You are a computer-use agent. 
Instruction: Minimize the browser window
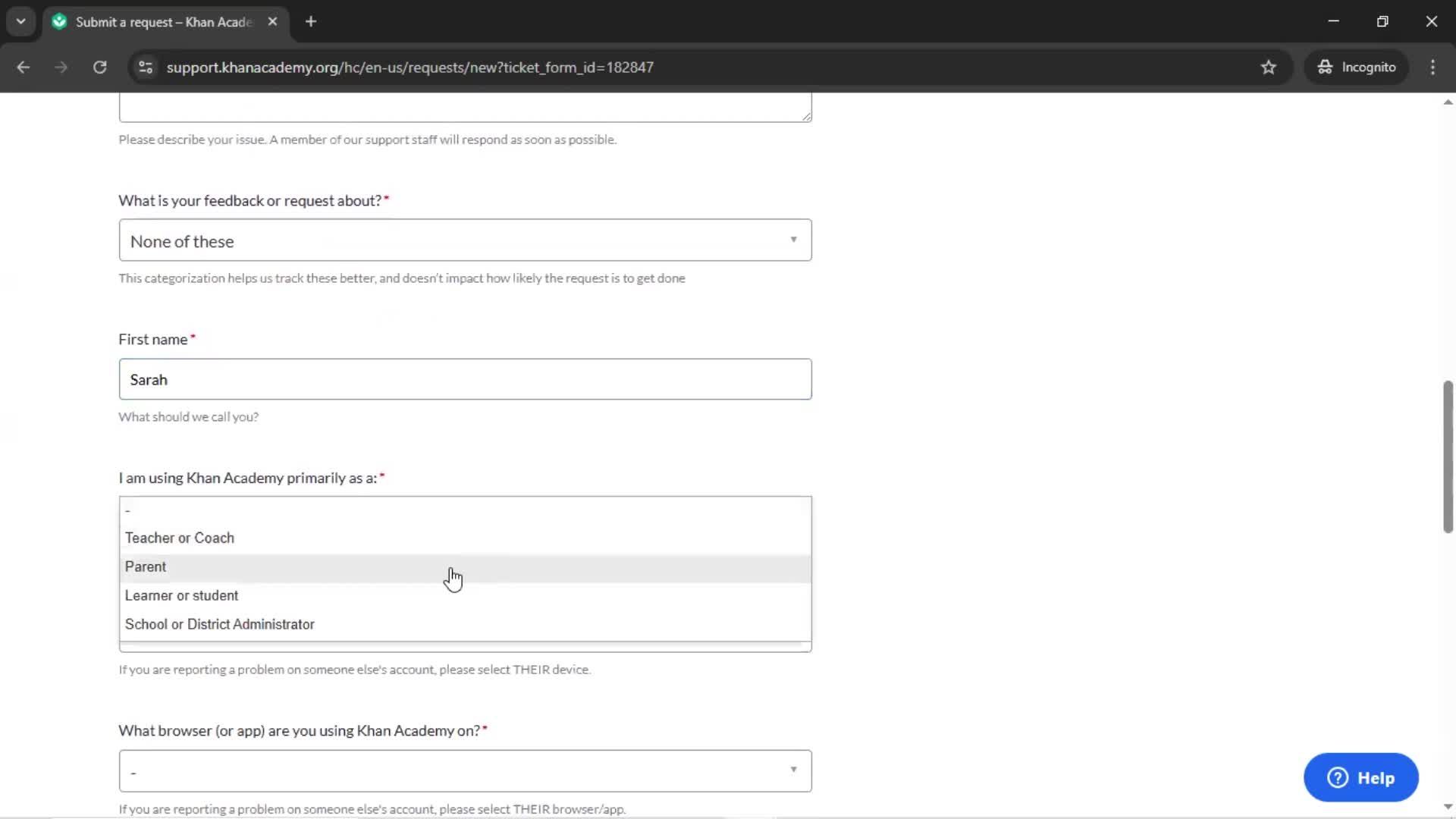click(x=1334, y=21)
